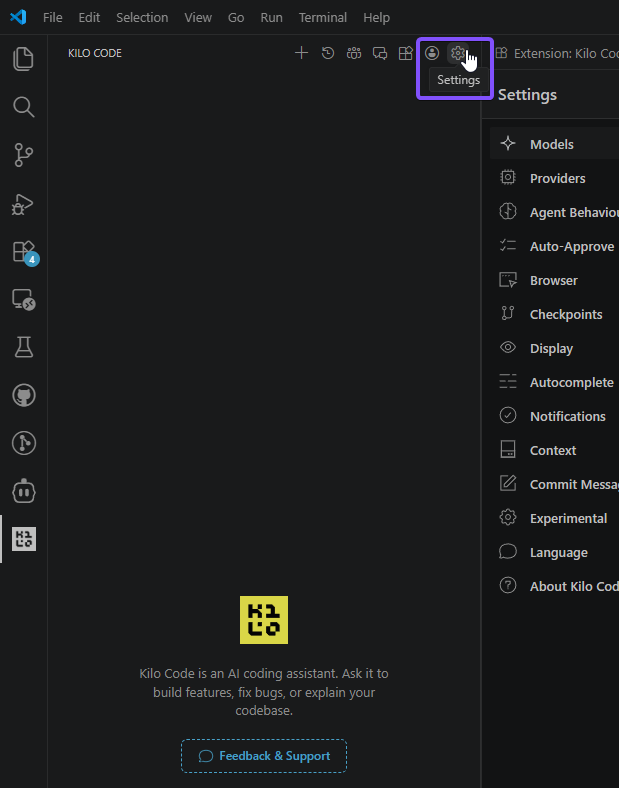This screenshot has width=619, height=788.
Task: Select Providers settings section
Action: pyautogui.click(x=555, y=178)
